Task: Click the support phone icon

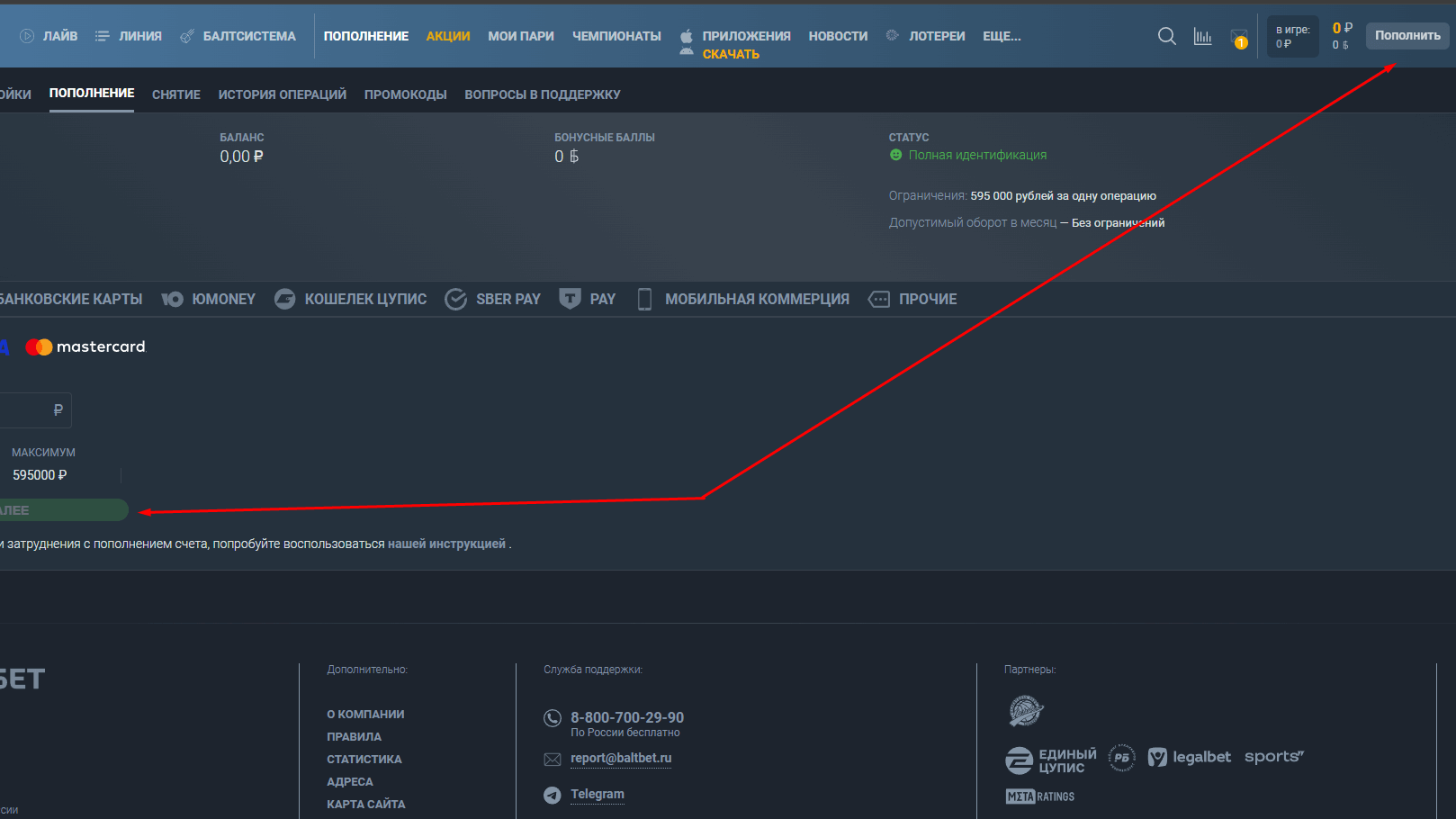Action: (x=553, y=718)
